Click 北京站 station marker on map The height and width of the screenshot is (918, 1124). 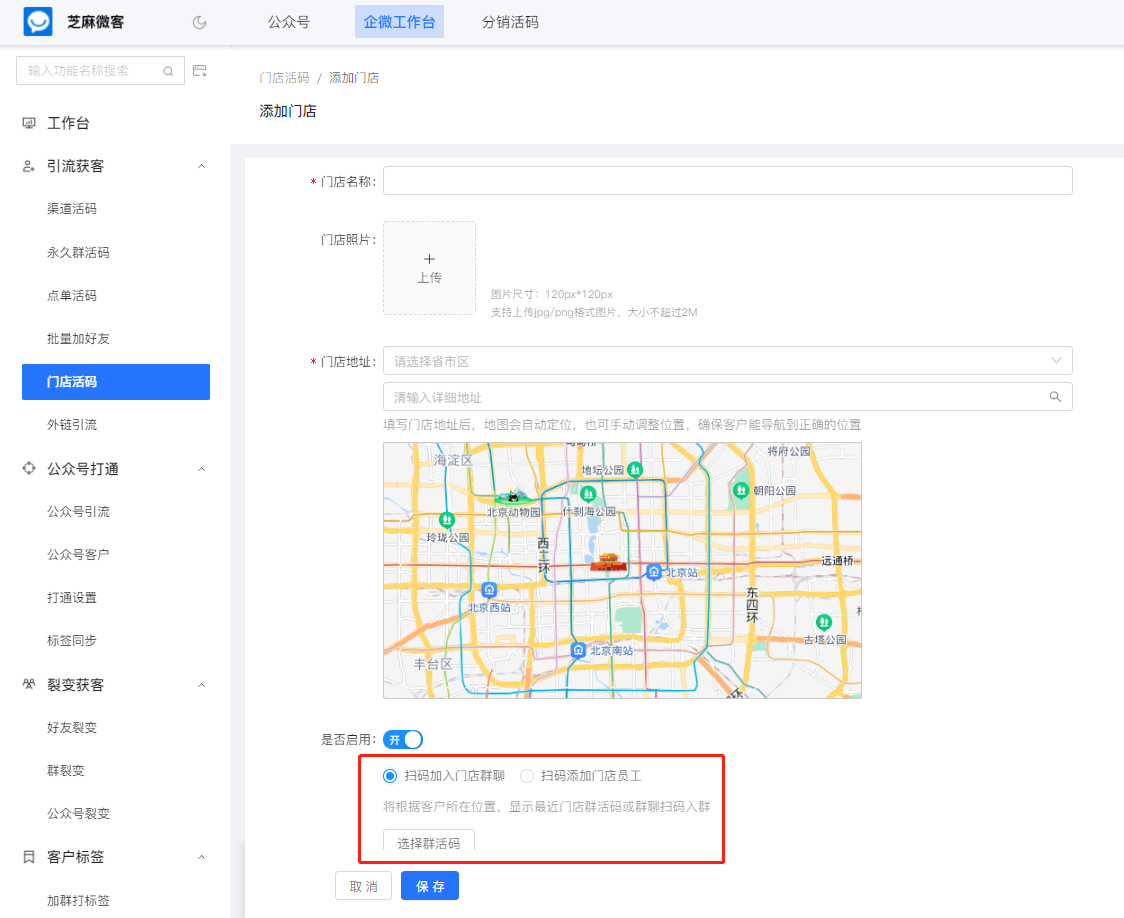point(653,572)
